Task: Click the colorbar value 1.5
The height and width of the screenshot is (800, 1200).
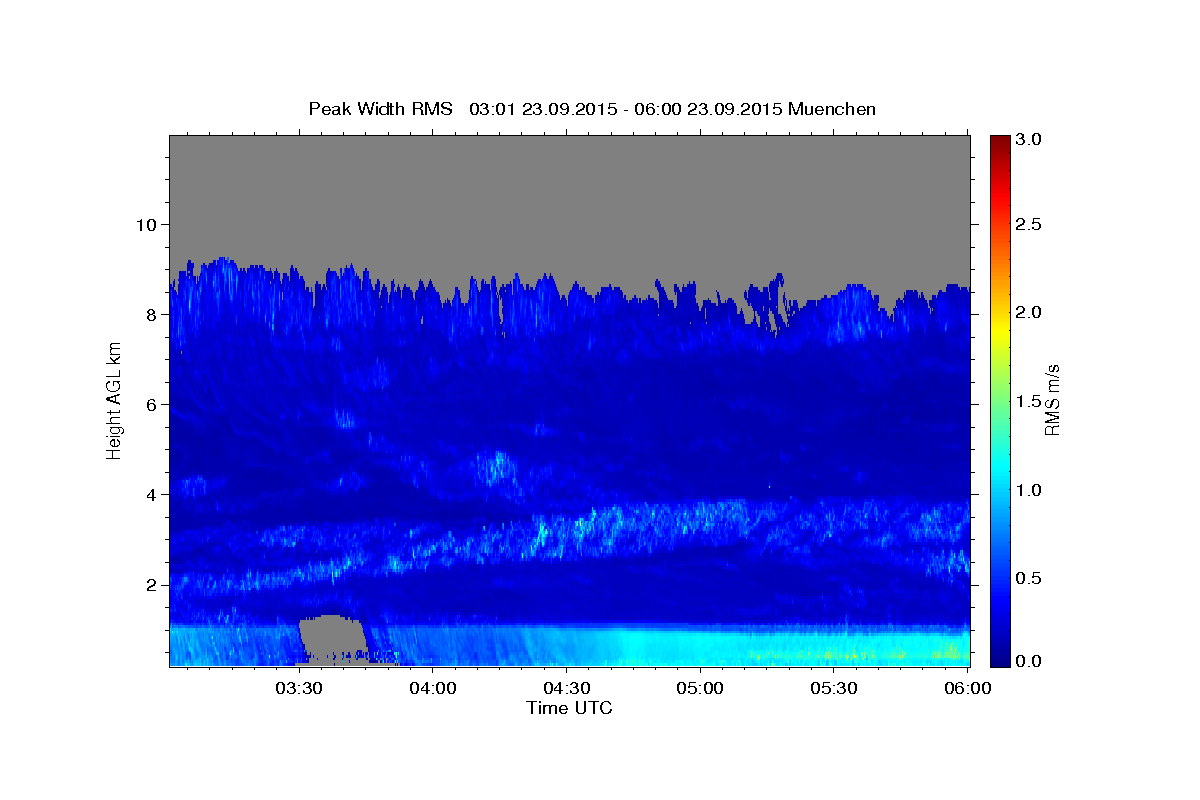Action: [x=1029, y=401]
